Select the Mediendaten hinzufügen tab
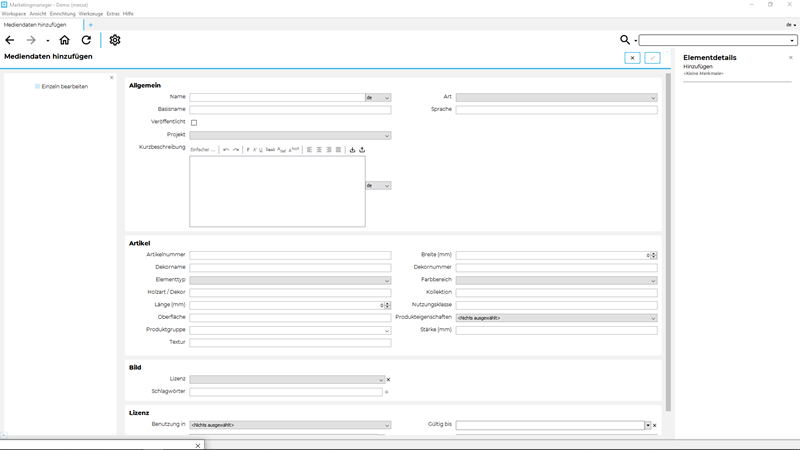The width and height of the screenshot is (800, 450). point(35,24)
